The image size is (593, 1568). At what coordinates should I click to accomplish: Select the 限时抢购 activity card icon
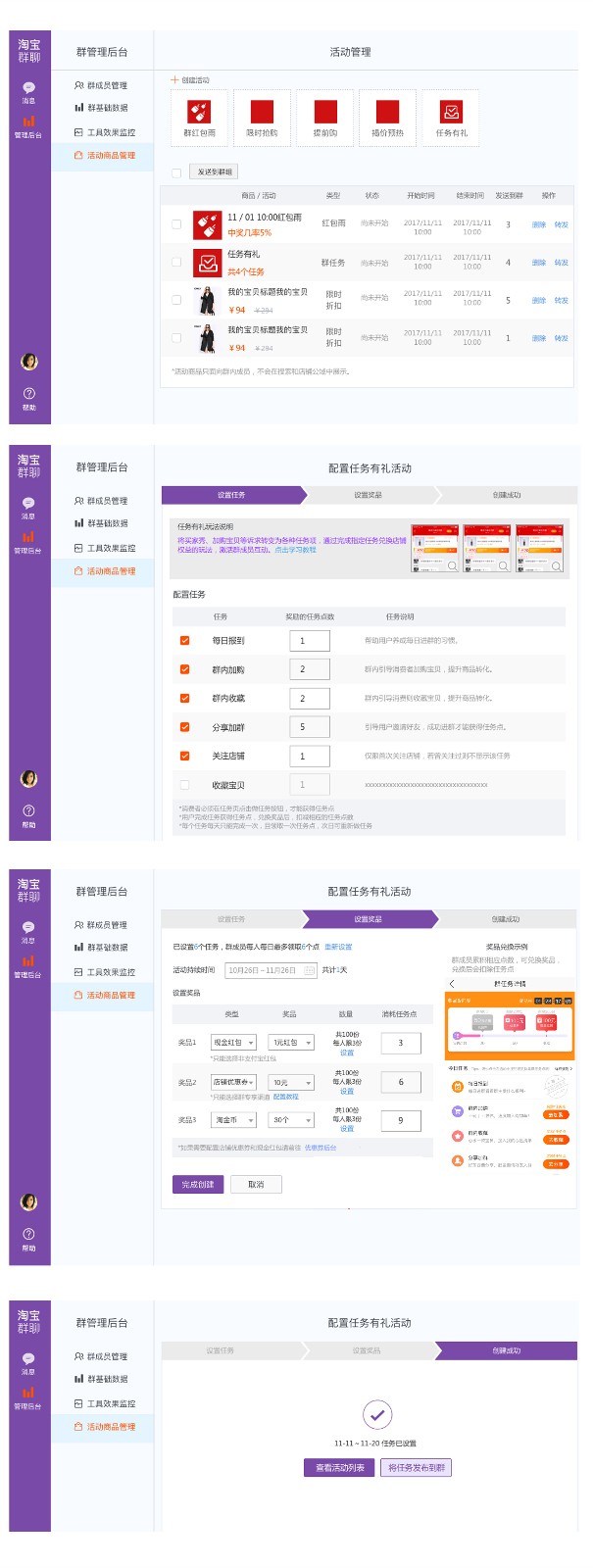coord(262,111)
